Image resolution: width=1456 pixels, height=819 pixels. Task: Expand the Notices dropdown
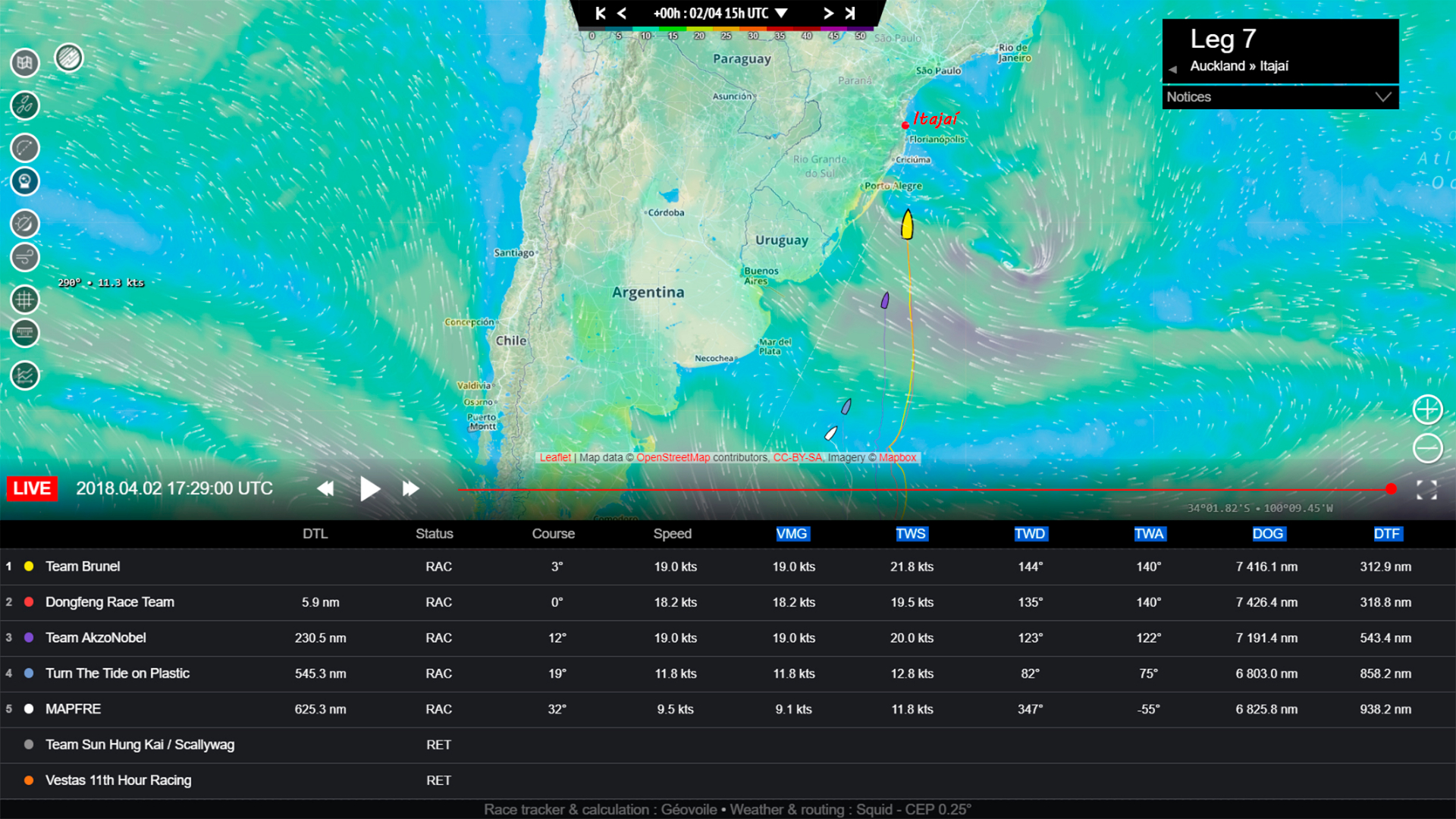1382,97
